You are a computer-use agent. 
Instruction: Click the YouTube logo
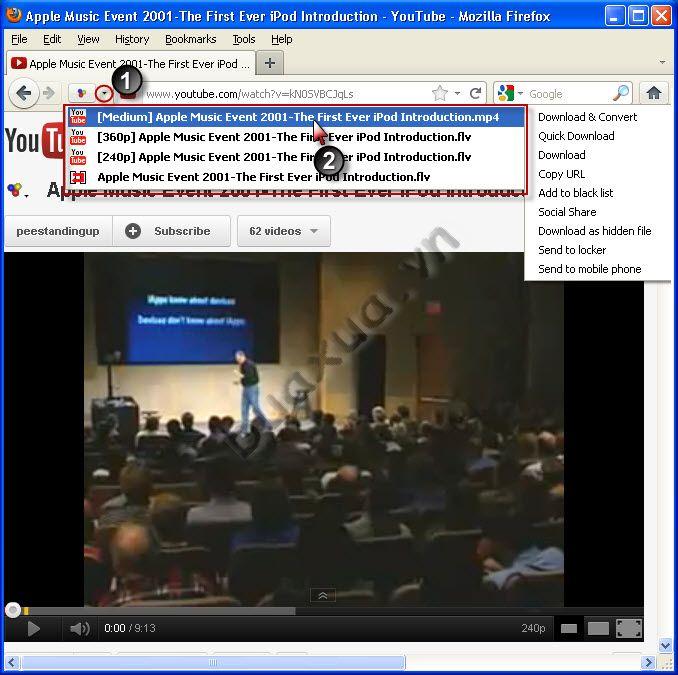pyautogui.click(x=35, y=141)
